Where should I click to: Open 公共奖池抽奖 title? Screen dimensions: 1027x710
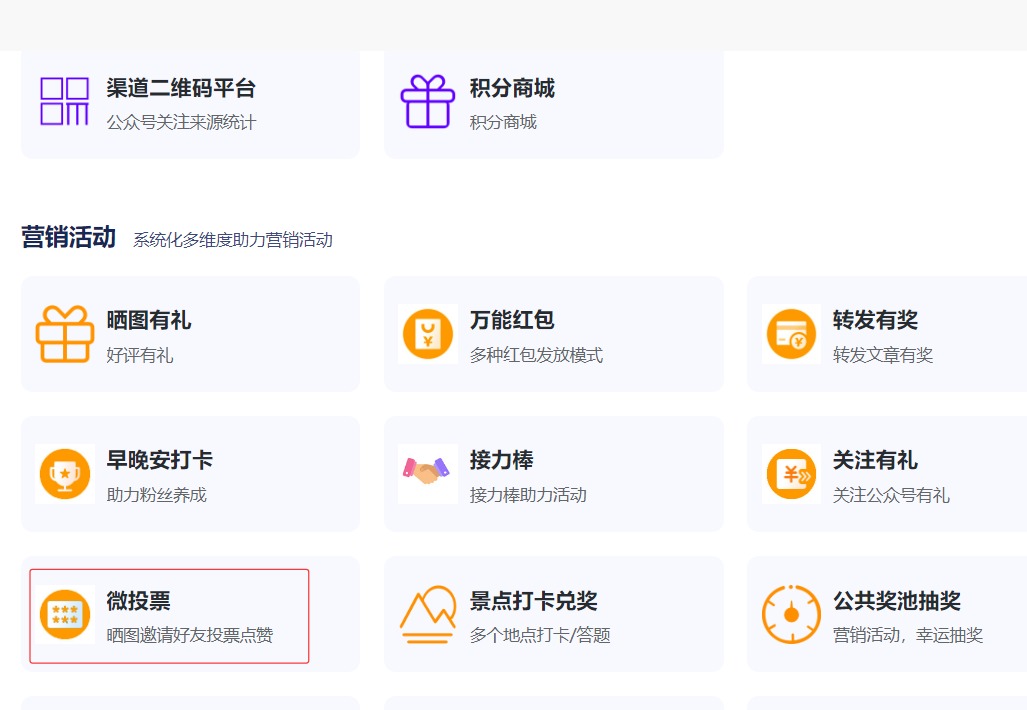click(x=897, y=600)
